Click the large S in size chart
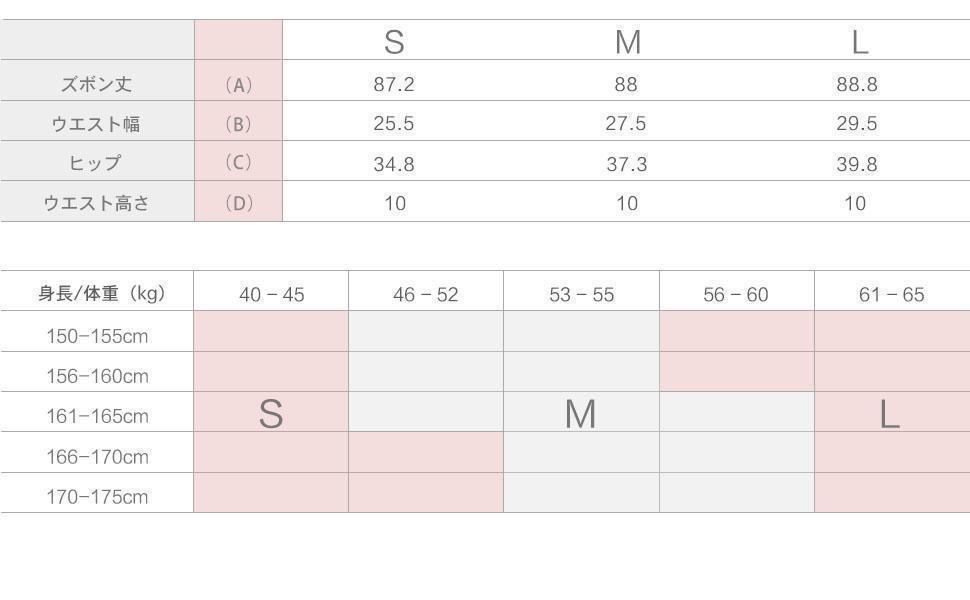 click(271, 414)
